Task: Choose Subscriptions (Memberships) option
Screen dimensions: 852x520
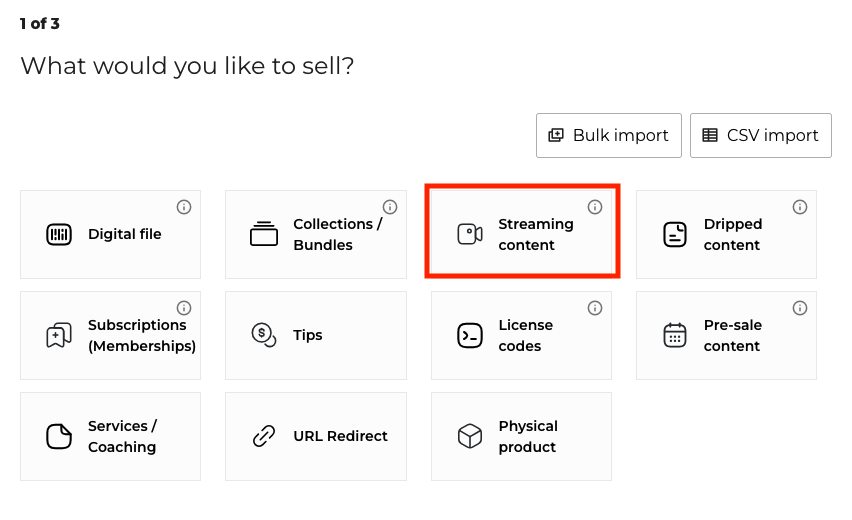Action: (110, 336)
